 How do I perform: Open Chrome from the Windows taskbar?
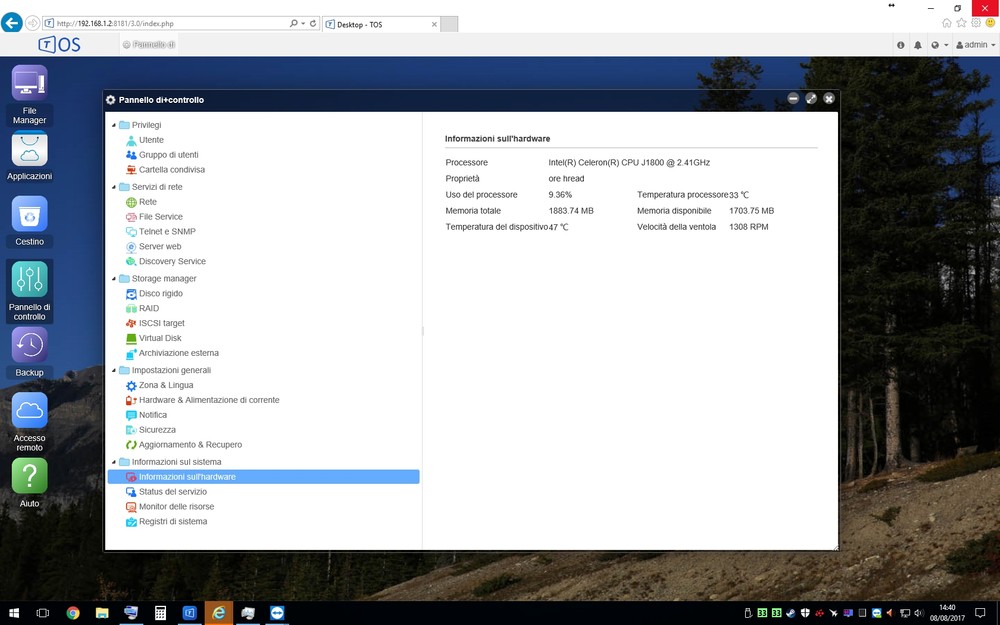[x=73, y=613]
